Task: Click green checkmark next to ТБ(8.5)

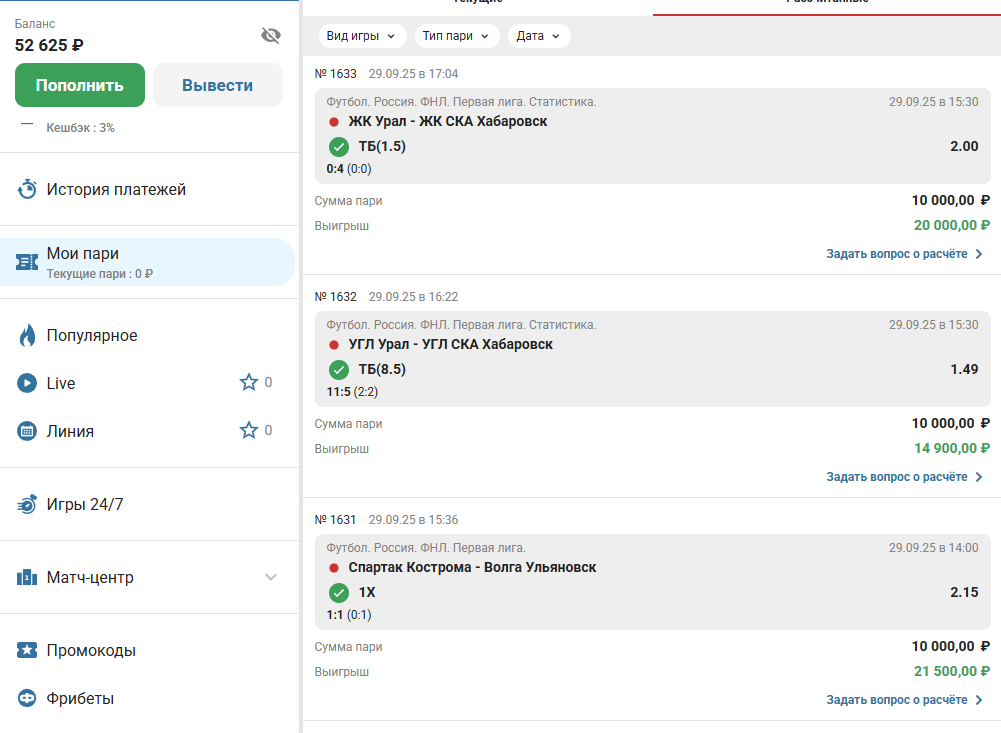Action: 338,370
